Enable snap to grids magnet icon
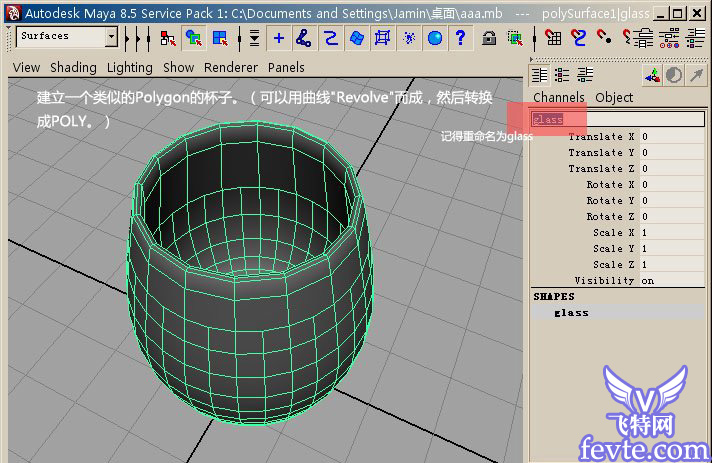Image resolution: width=712 pixels, height=463 pixels. (553, 38)
